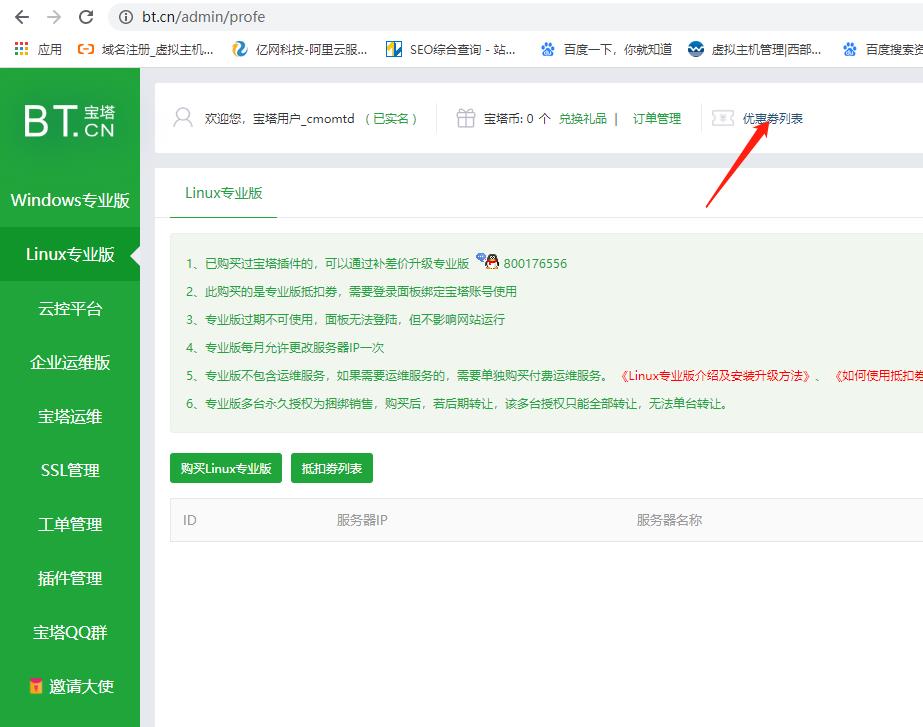The height and width of the screenshot is (727, 923).
Task: Open the 百度搜索资 bookmark
Action: [882, 49]
